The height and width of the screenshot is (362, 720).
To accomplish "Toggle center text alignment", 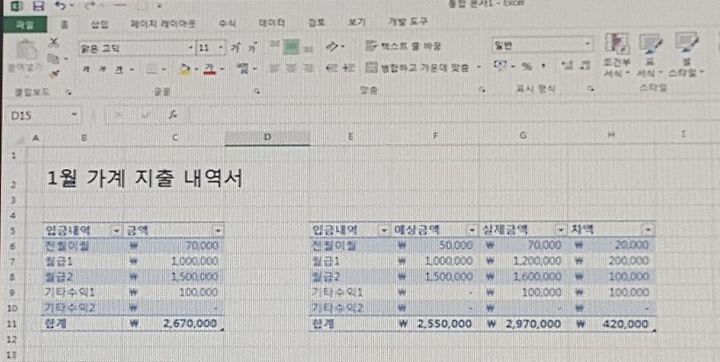I will pos(291,68).
